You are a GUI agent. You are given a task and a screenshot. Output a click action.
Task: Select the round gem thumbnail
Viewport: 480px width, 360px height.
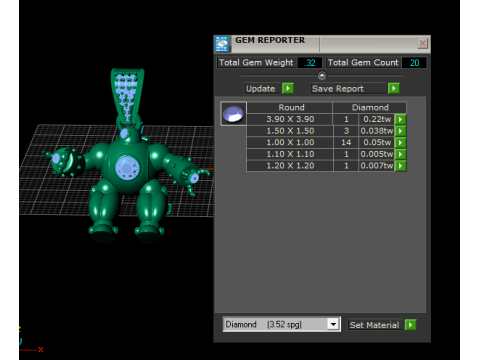[233, 114]
